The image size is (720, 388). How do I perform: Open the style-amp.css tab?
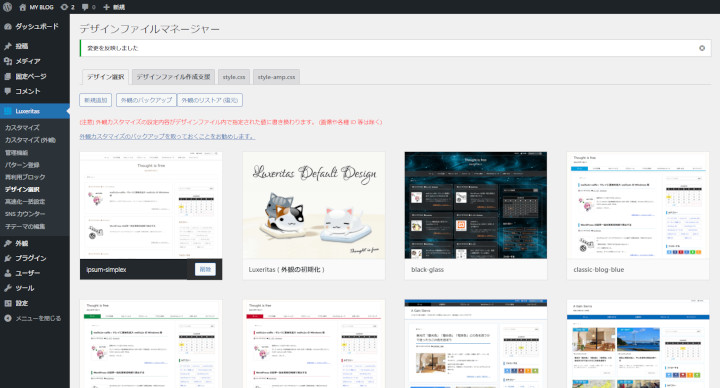point(276,77)
